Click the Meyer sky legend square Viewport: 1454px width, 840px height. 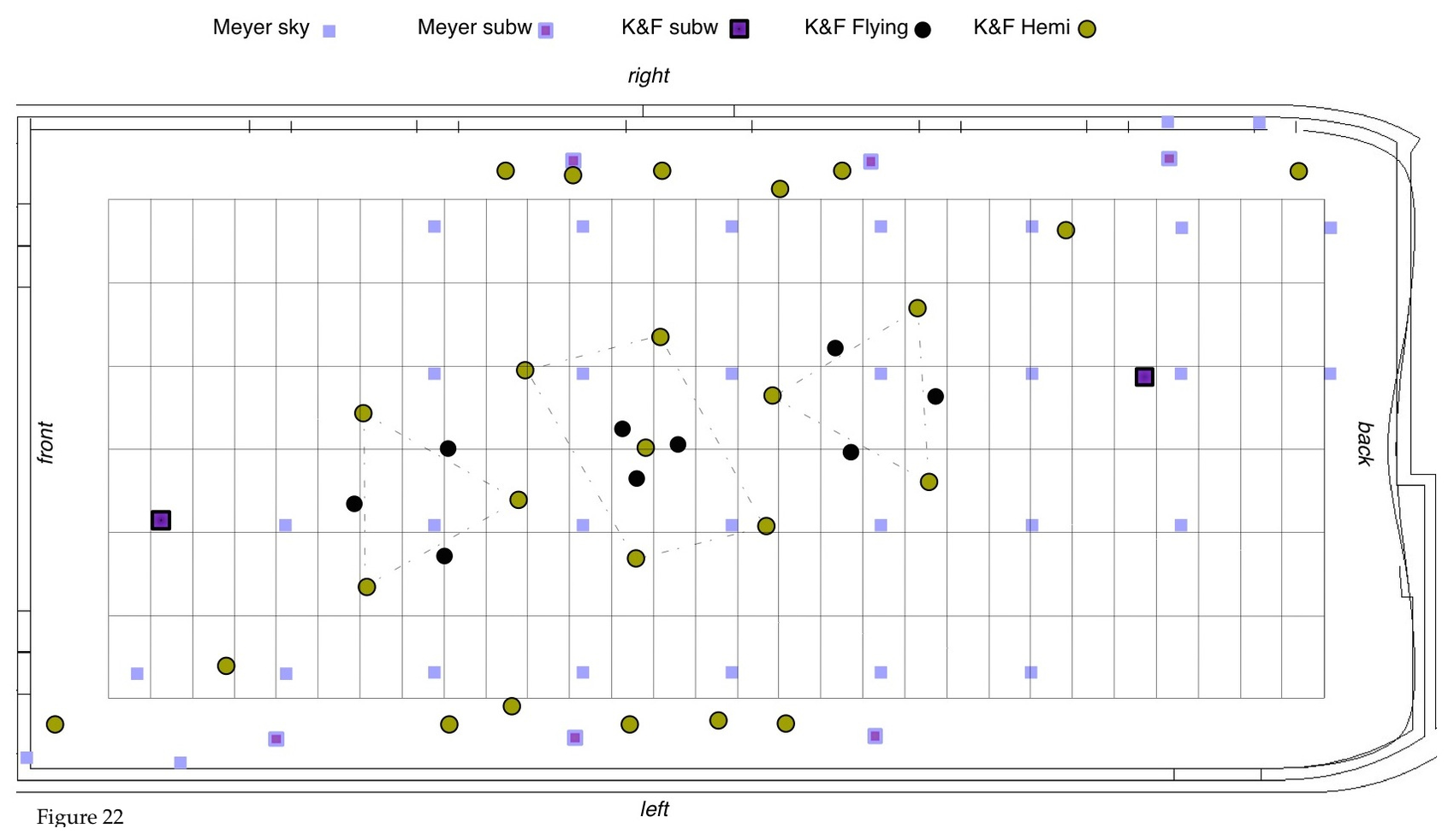pos(329,31)
